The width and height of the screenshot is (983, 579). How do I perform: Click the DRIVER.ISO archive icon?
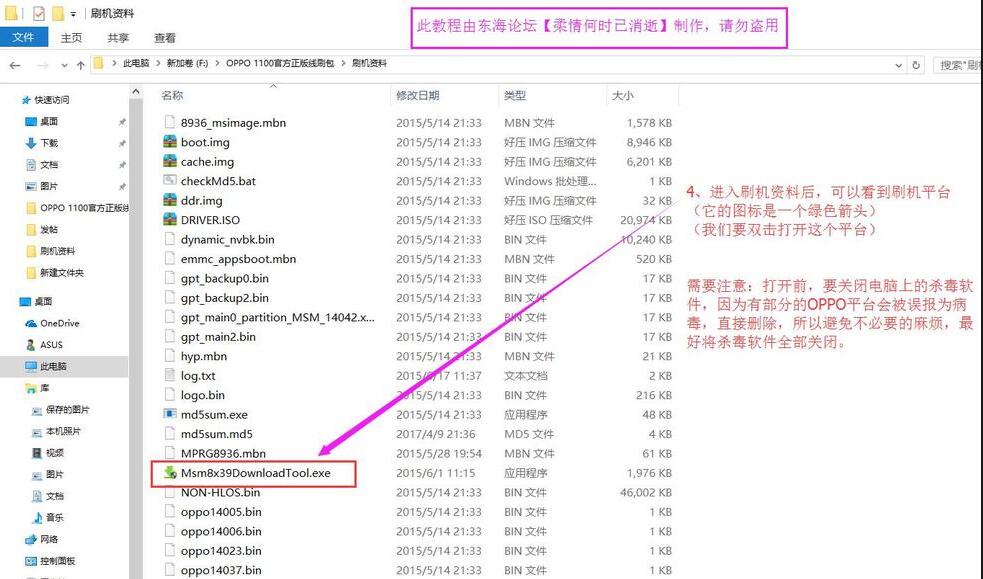[x=170, y=220]
